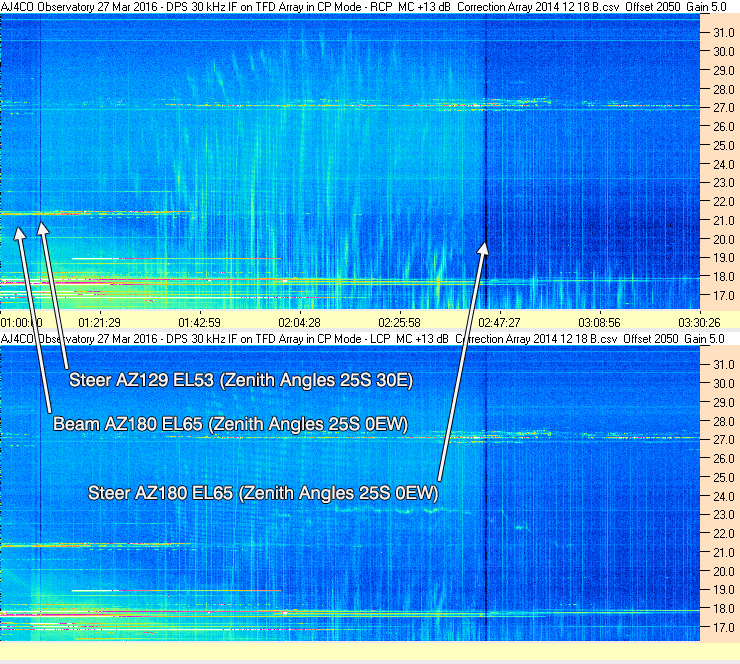Click the 21.0 frequency label on RCP scale

tap(723, 220)
